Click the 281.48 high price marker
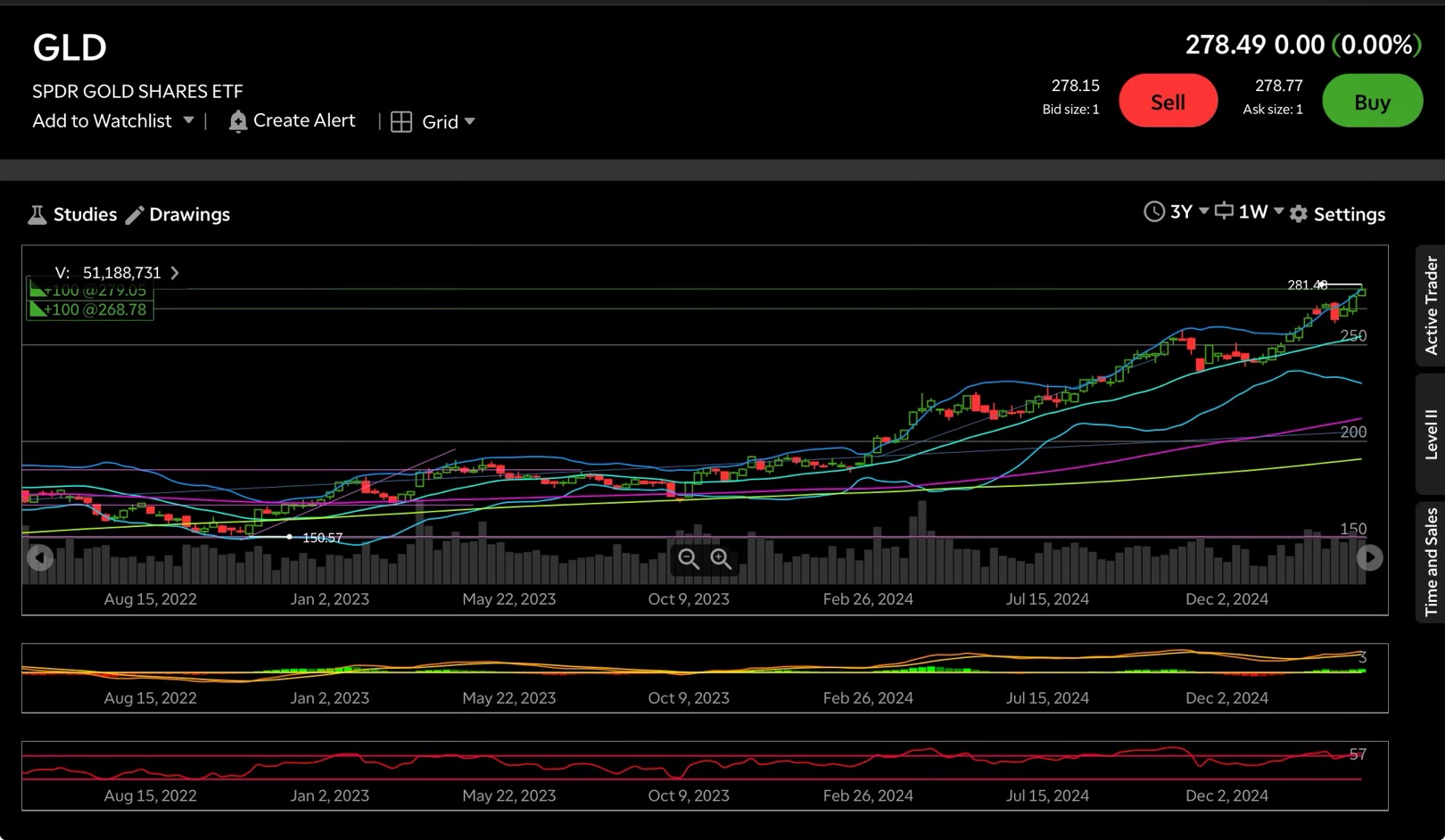This screenshot has height=840, width=1445. tap(1307, 284)
